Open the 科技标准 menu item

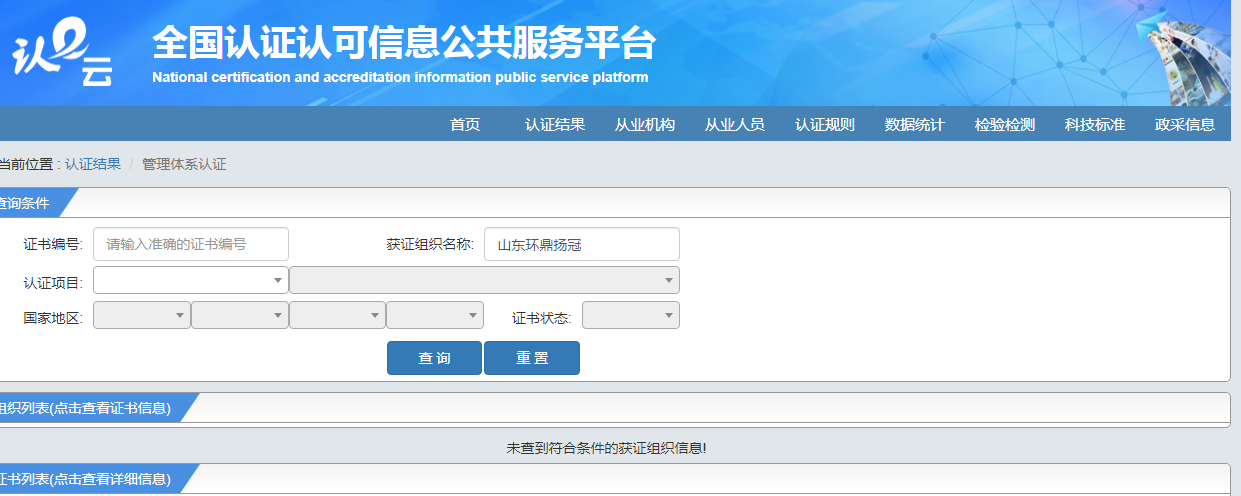1095,124
